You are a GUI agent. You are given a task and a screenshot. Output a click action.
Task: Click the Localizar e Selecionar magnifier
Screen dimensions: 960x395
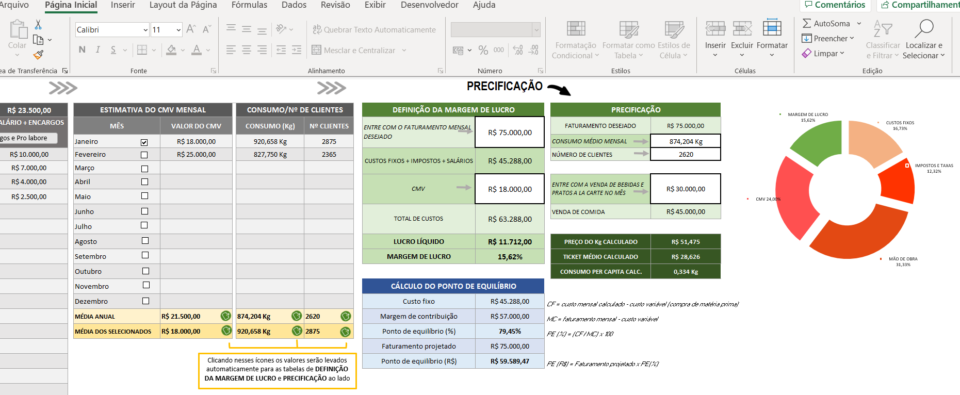click(924, 28)
